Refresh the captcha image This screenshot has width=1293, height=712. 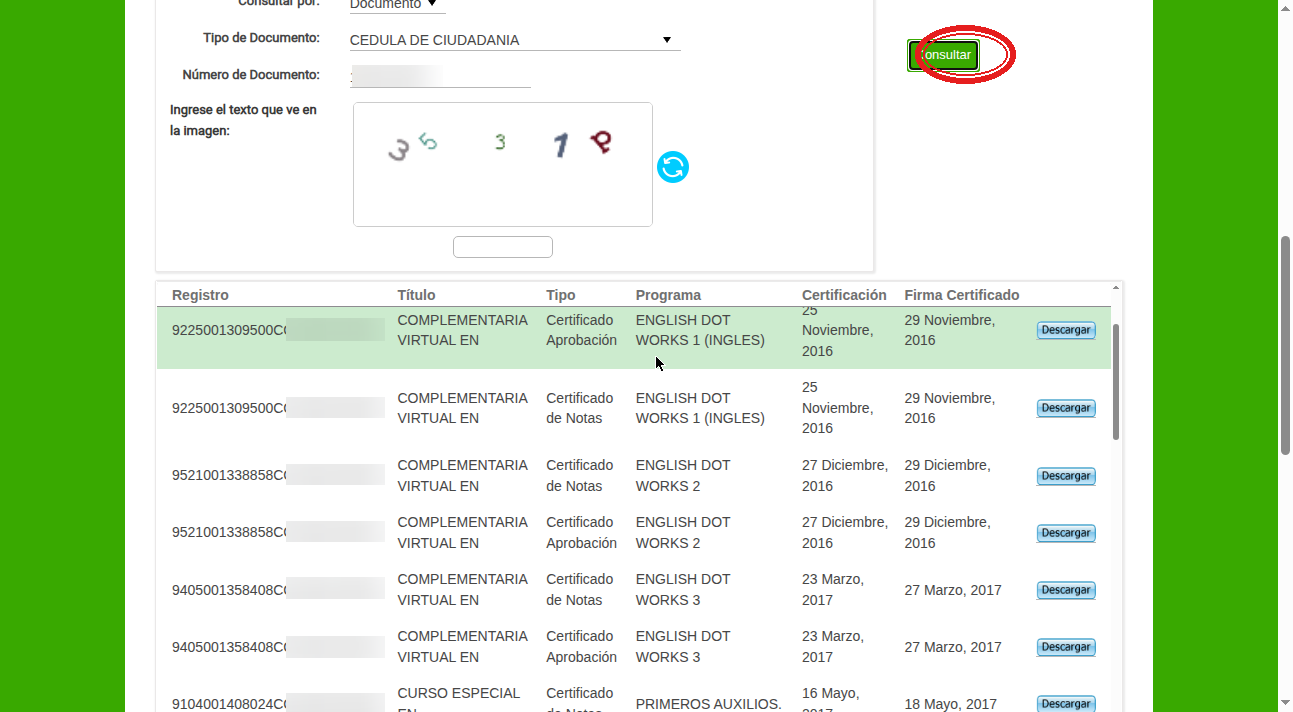tap(673, 167)
